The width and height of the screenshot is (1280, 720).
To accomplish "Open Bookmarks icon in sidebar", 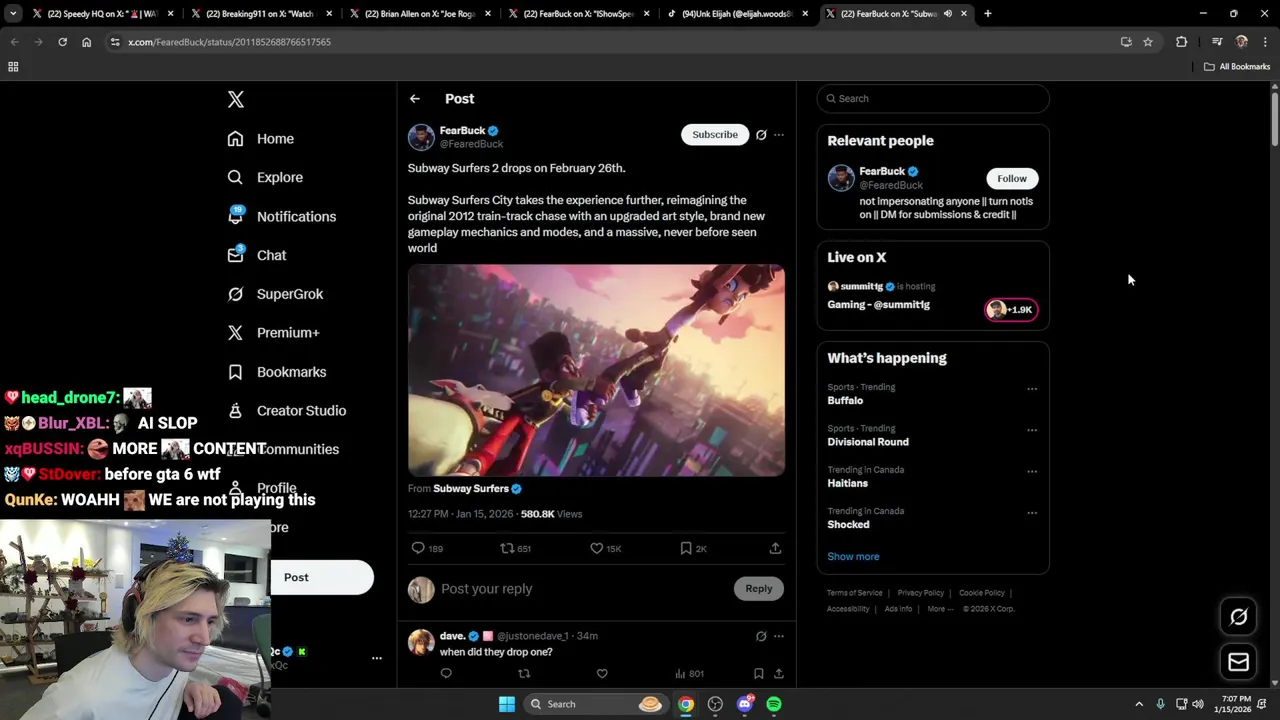I will 235,372.
